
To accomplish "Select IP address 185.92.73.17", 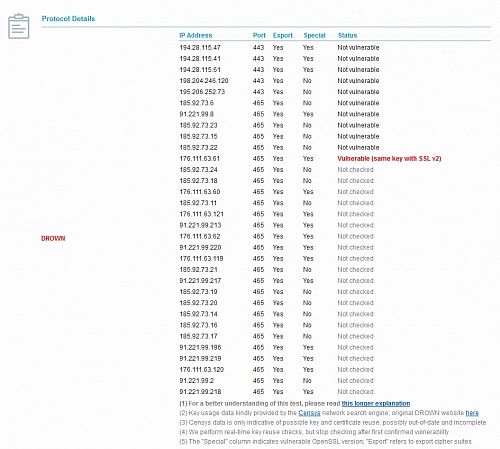I will (x=198, y=336).
